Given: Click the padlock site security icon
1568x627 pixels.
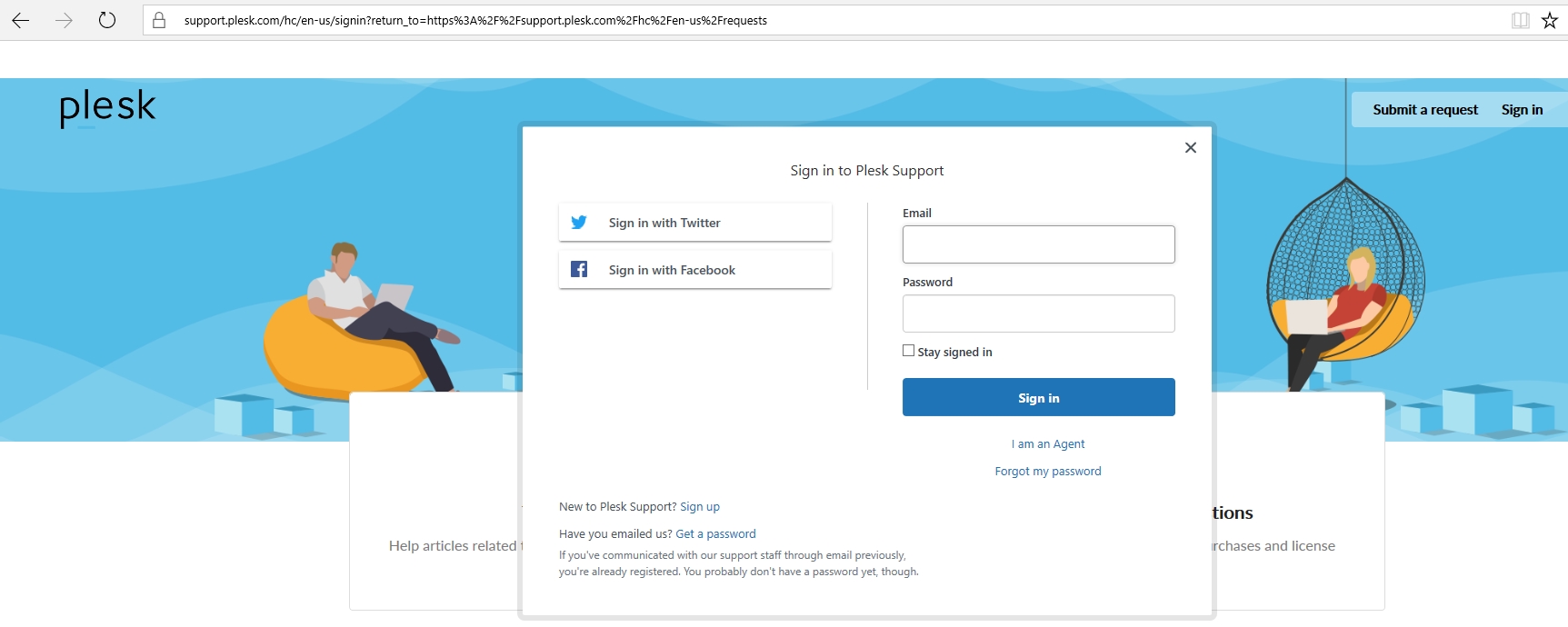Looking at the screenshot, I should (159, 20).
